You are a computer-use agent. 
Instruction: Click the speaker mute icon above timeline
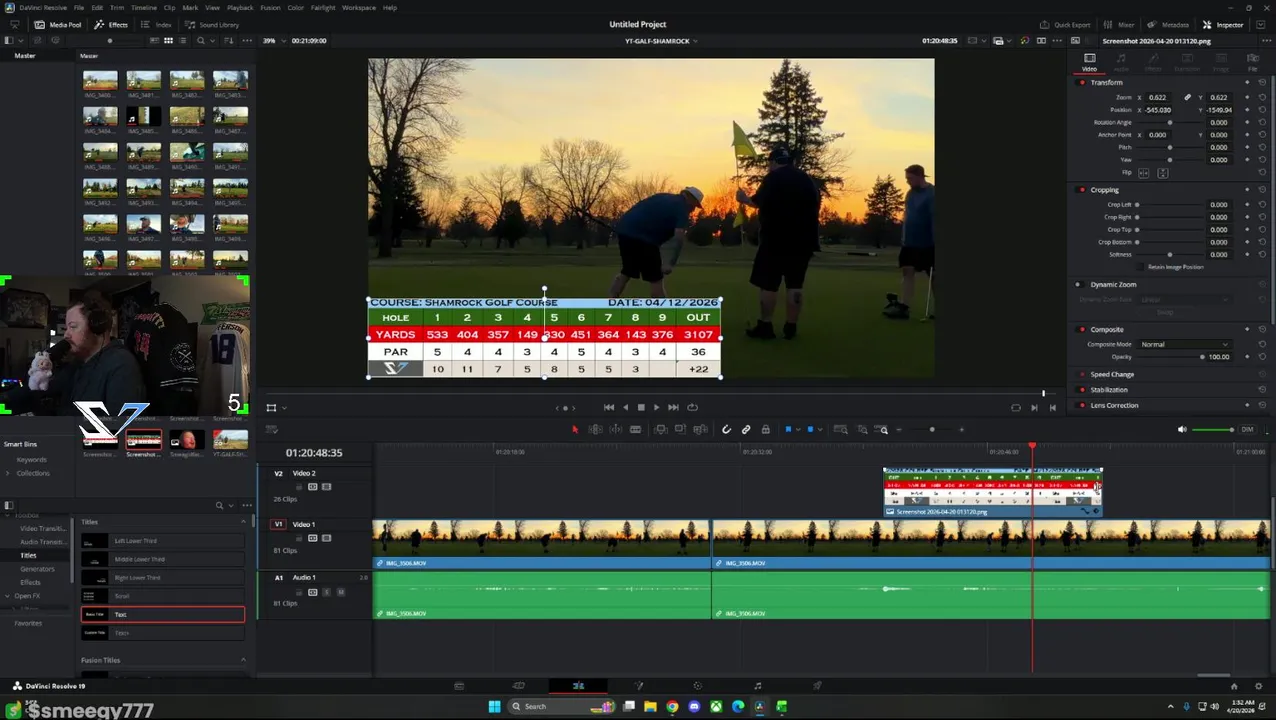(x=1182, y=430)
